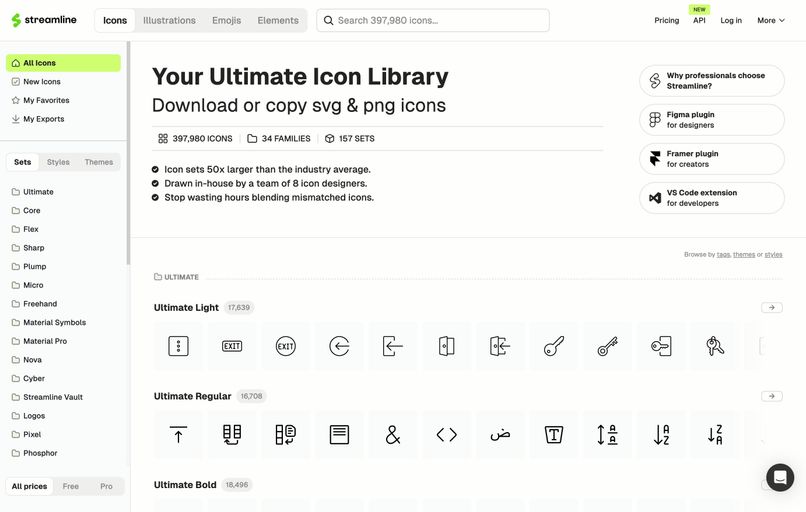Viewport: 806px width, 512px height.
Task: Click the double keys icon
Action: pyautogui.click(x=715, y=347)
